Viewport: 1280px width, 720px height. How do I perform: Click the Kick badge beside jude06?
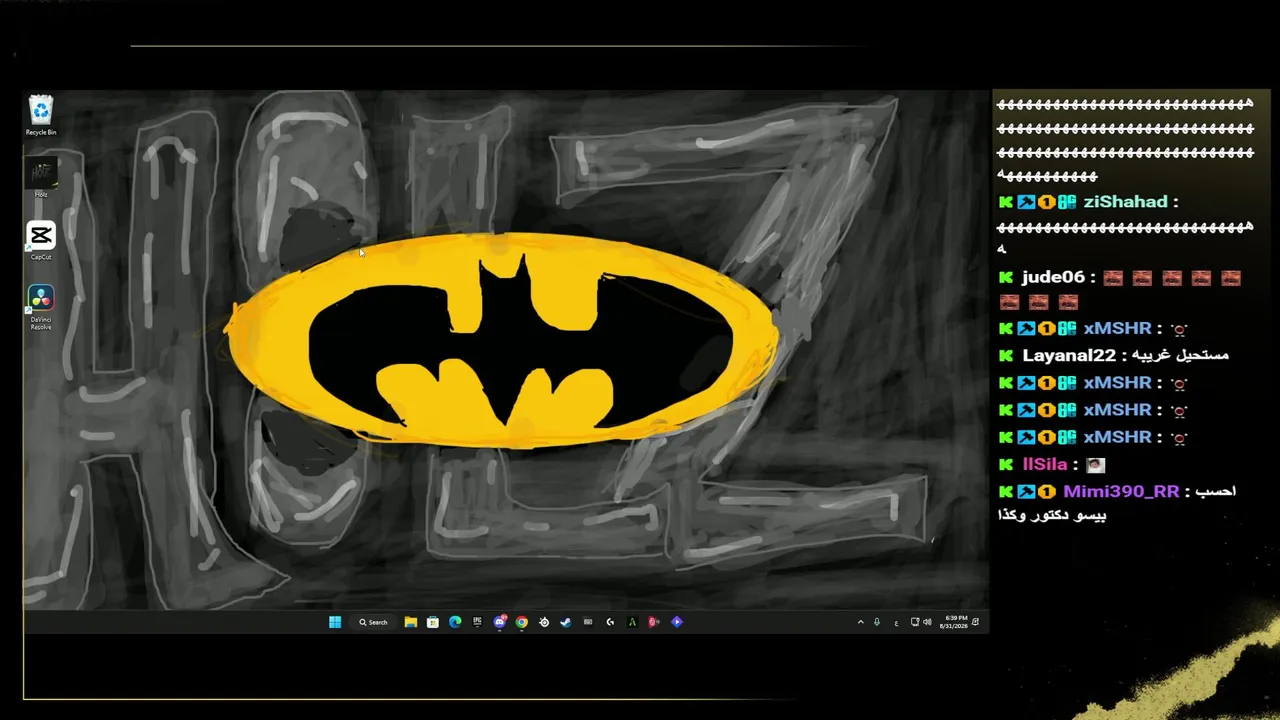click(1006, 277)
